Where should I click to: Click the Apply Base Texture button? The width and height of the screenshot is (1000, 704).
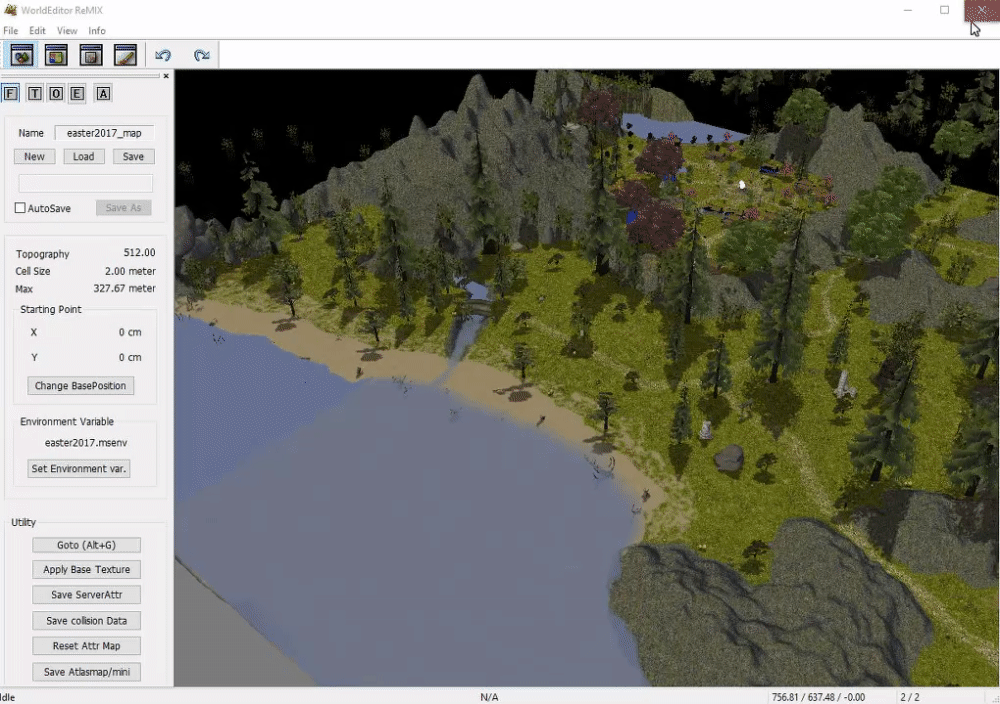pos(87,569)
